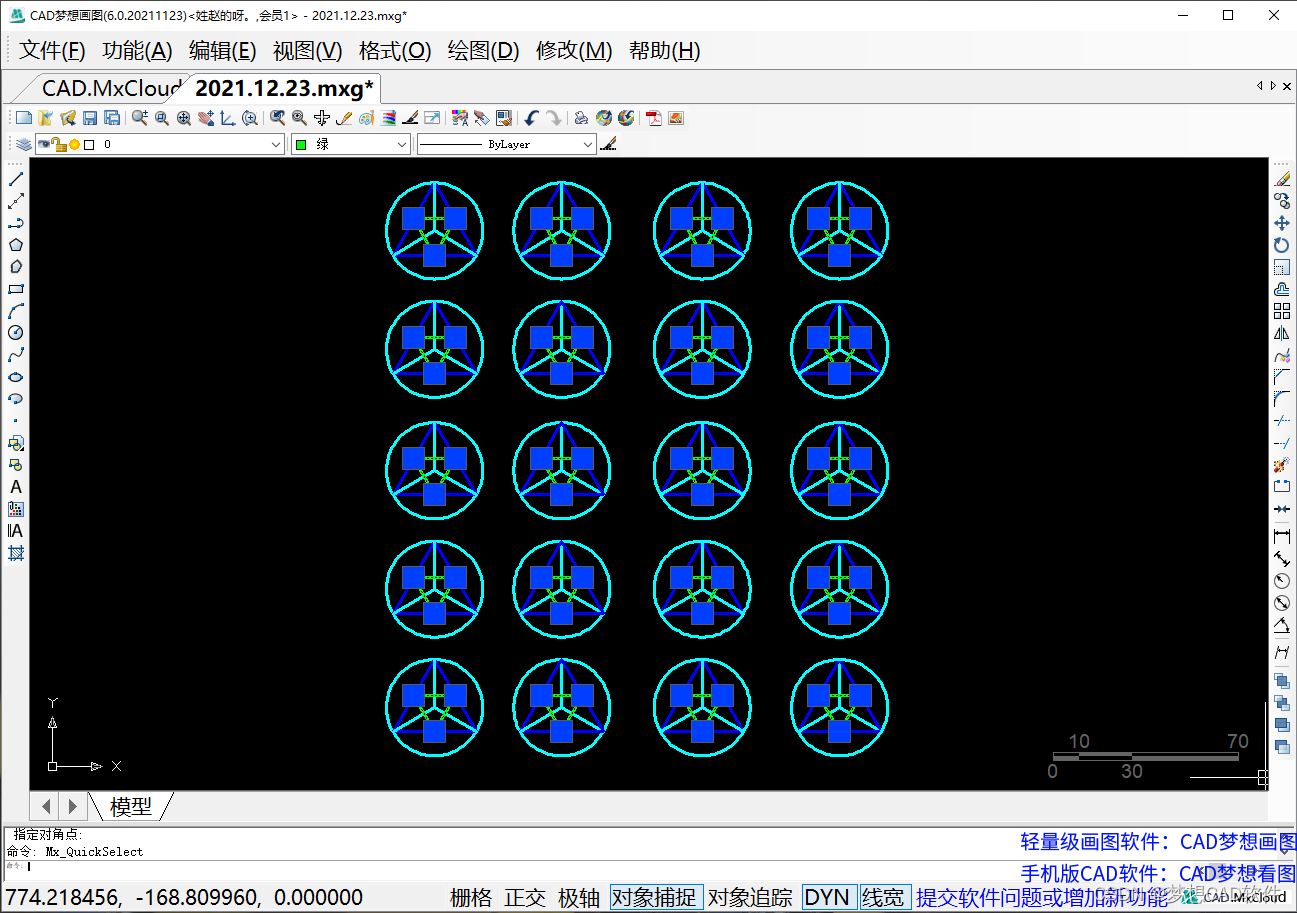This screenshot has width=1297, height=913.
Task: Switch to the CAD.MxCloud tab
Action: [x=110, y=88]
